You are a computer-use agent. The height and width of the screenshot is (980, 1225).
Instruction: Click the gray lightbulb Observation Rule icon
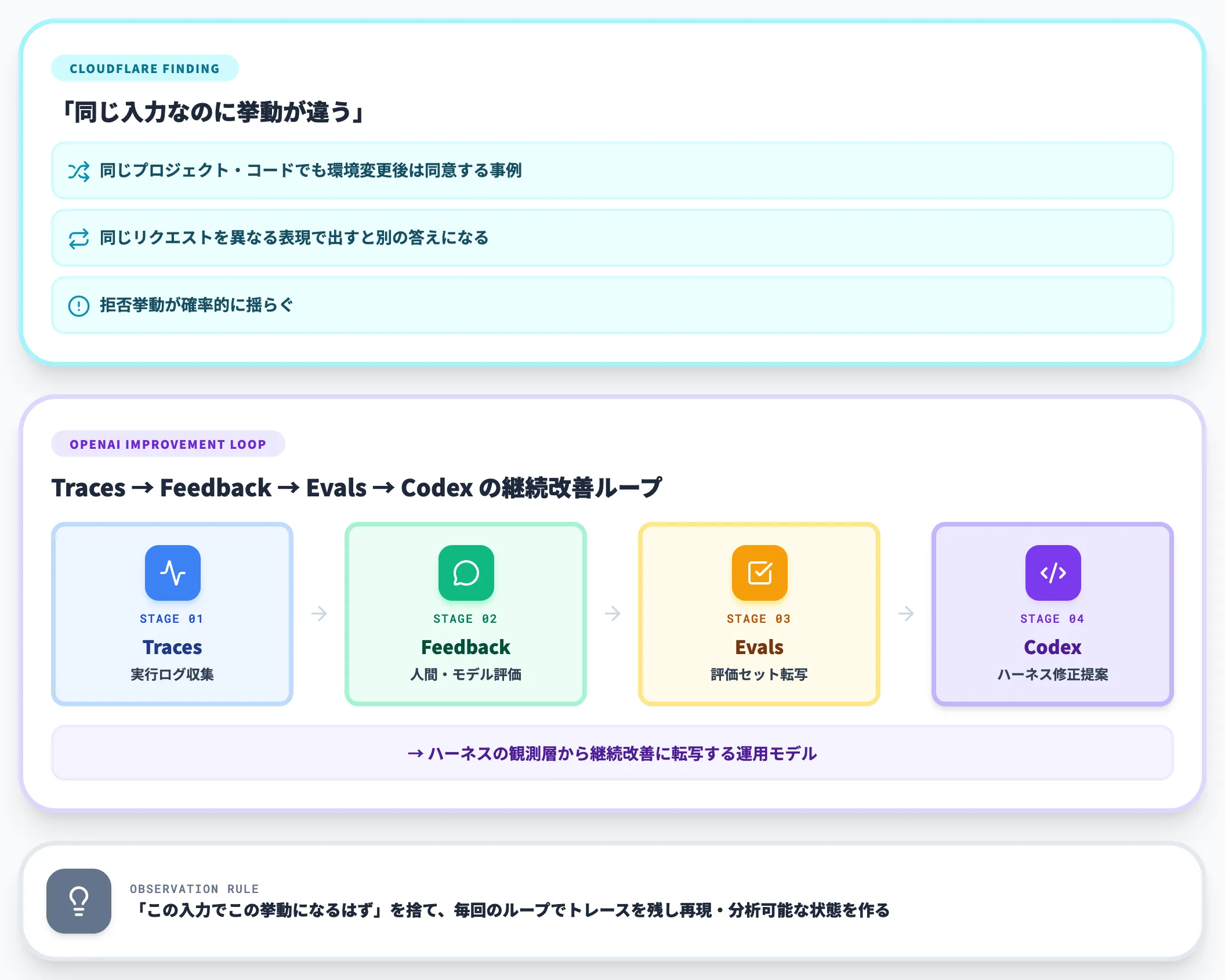pos(79,901)
